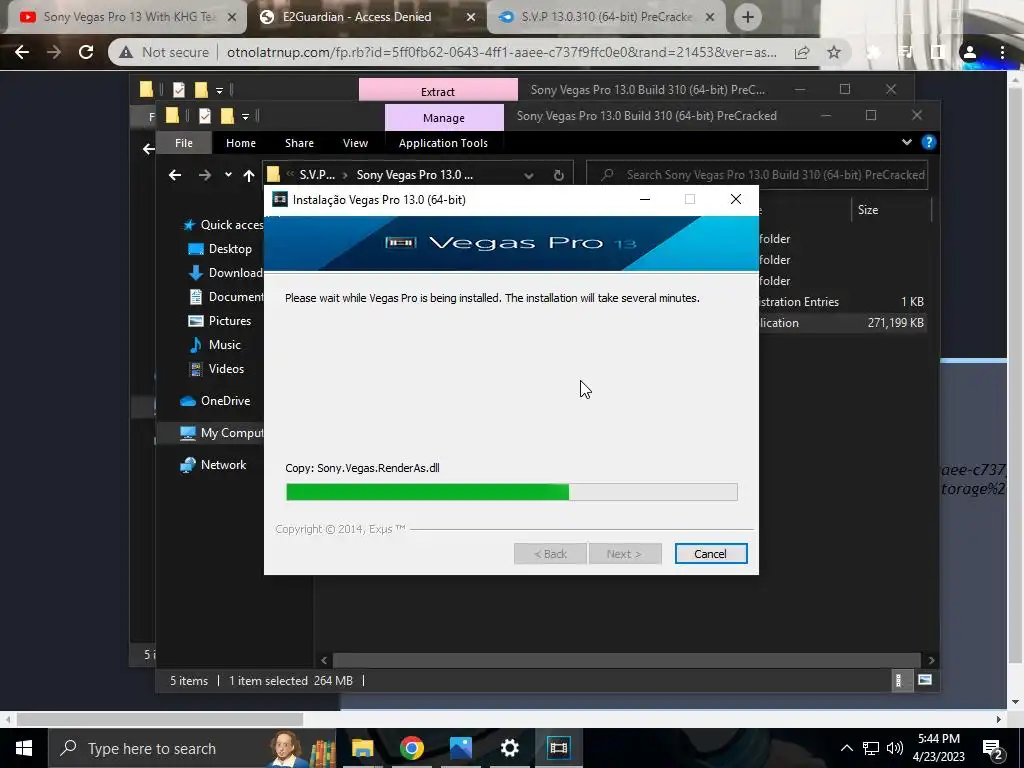Viewport: 1024px width, 768px height.
Task: Click the Chrome address bar URL
Action: click(x=502, y=52)
